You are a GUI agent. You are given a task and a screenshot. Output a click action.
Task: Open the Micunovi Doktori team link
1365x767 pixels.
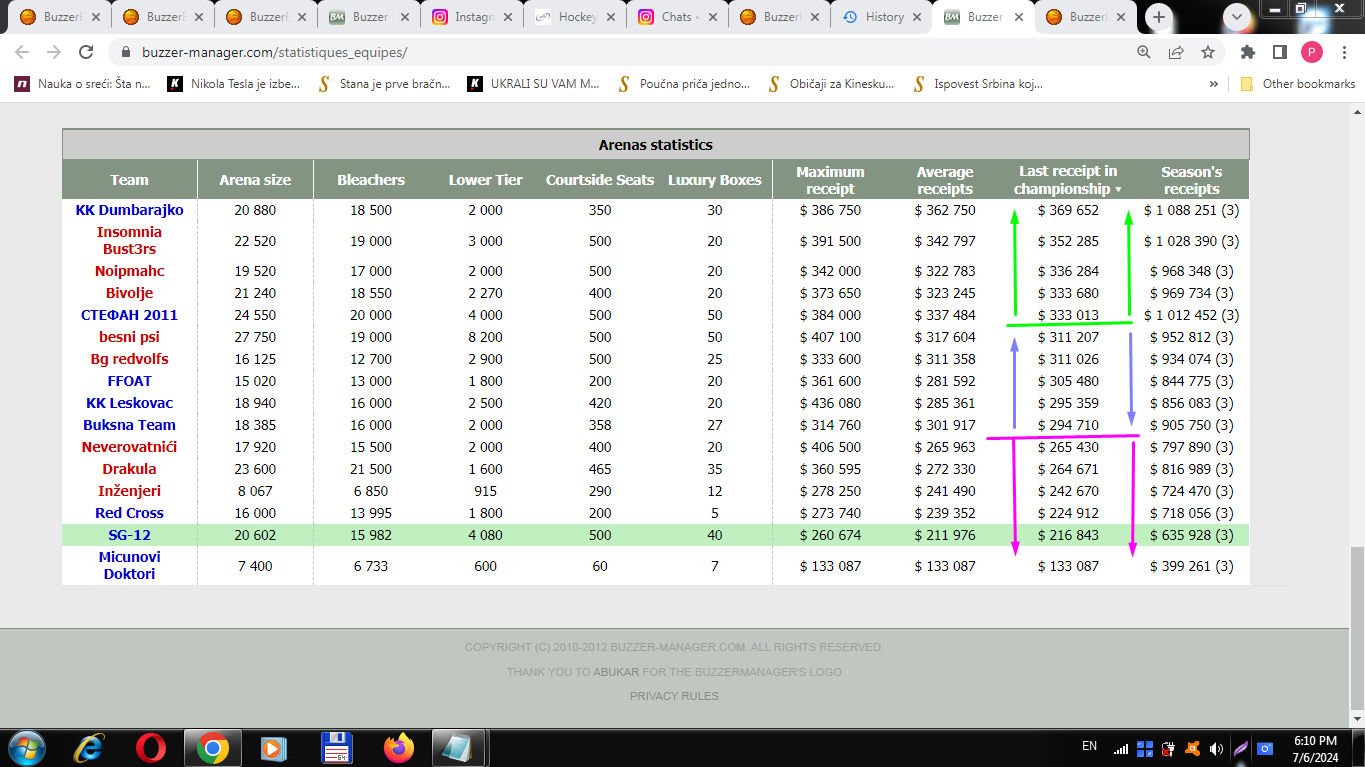click(x=129, y=565)
